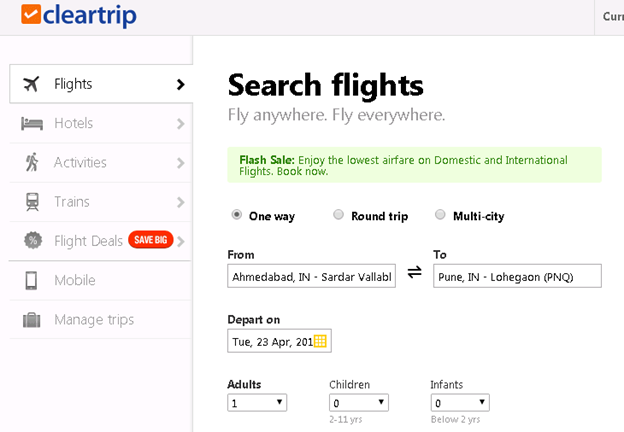This screenshot has width=624, height=432.
Task: Open the Adults count dropdown
Action: point(257,403)
